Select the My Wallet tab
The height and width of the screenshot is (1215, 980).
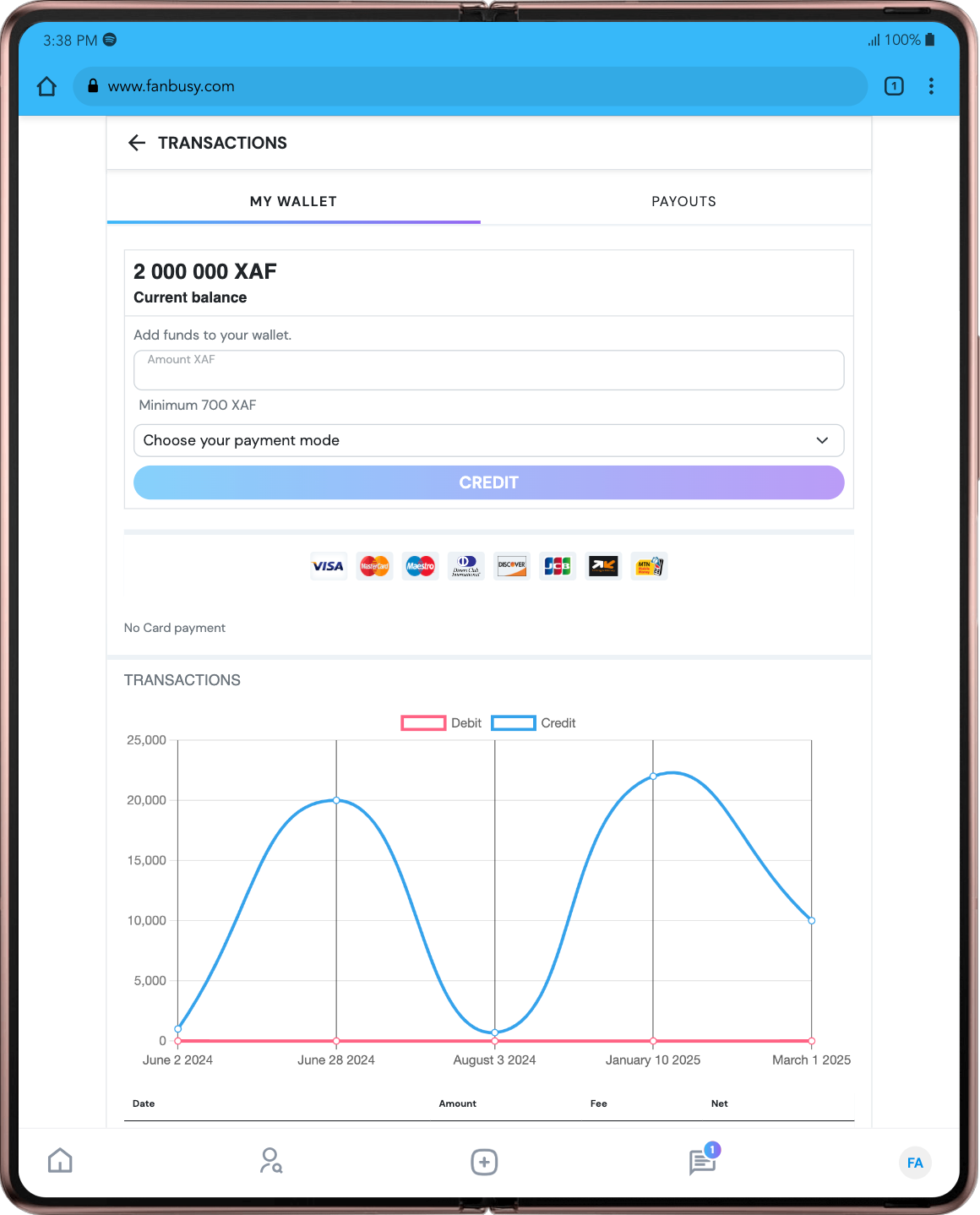(x=293, y=201)
